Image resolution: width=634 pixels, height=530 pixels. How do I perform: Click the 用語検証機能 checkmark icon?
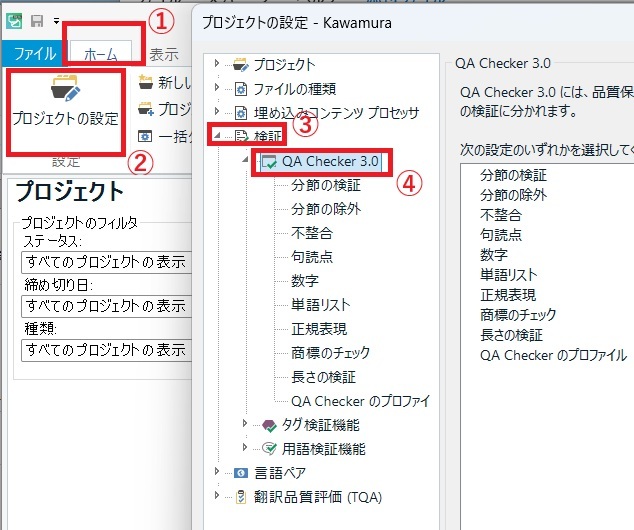(x=269, y=449)
